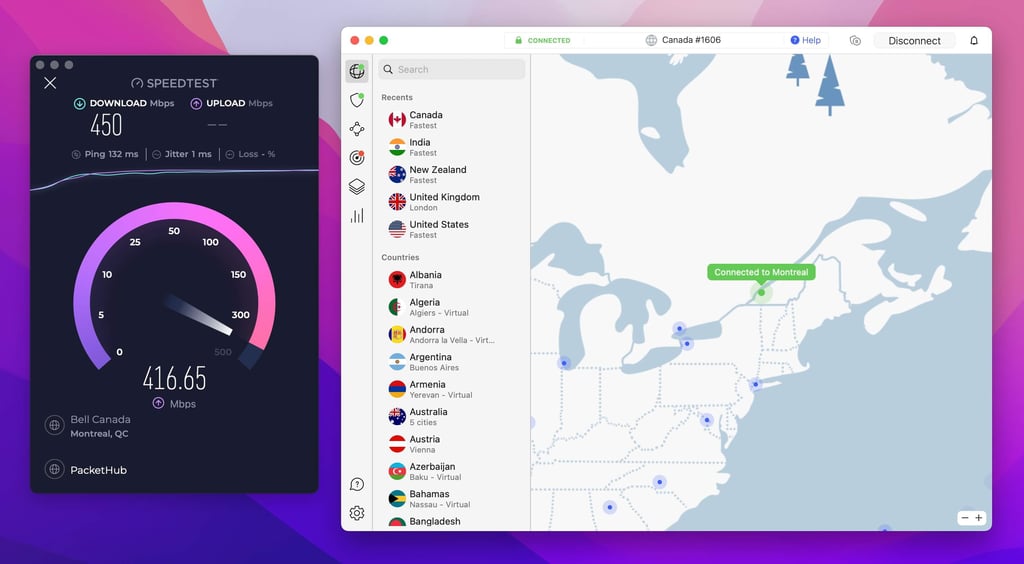This screenshot has height=564, width=1024.
Task: Click the SPEEDTEST logo title
Action: (x=174, y=83)
